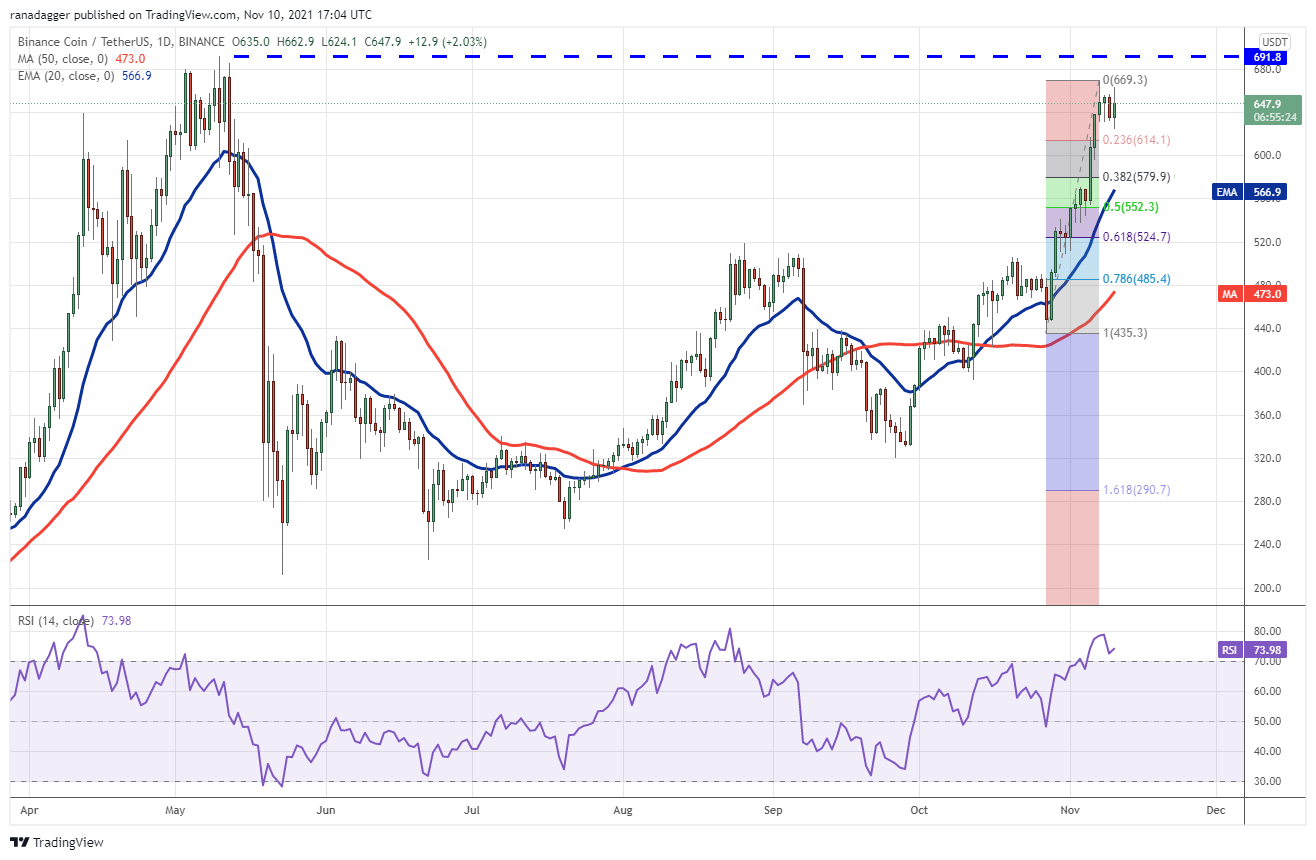Click the USDT currency label
This screenshot has width=1316, height=860.
tap(1275, 42)
